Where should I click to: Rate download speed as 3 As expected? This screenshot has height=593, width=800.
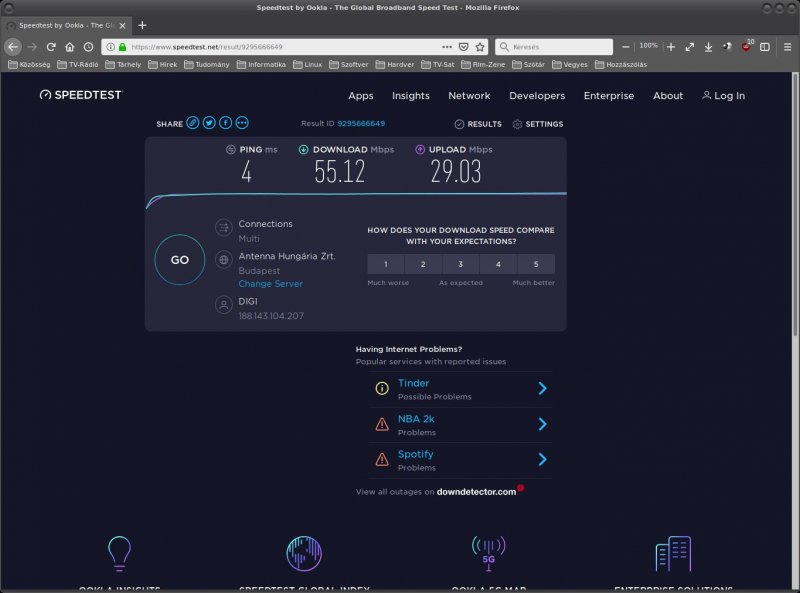coord(461,264)
